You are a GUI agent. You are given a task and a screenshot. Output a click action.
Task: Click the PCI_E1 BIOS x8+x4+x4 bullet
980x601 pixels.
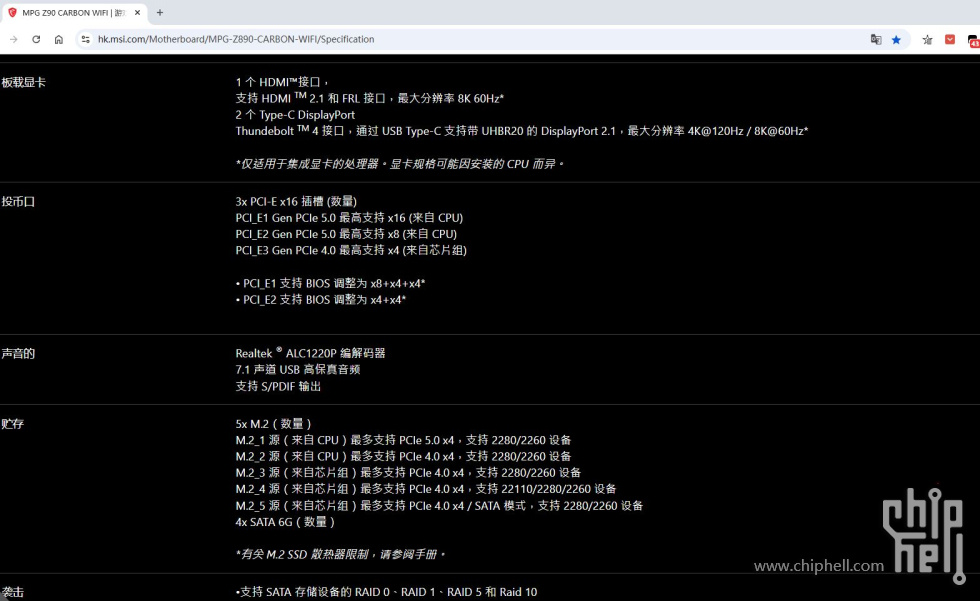331,284
